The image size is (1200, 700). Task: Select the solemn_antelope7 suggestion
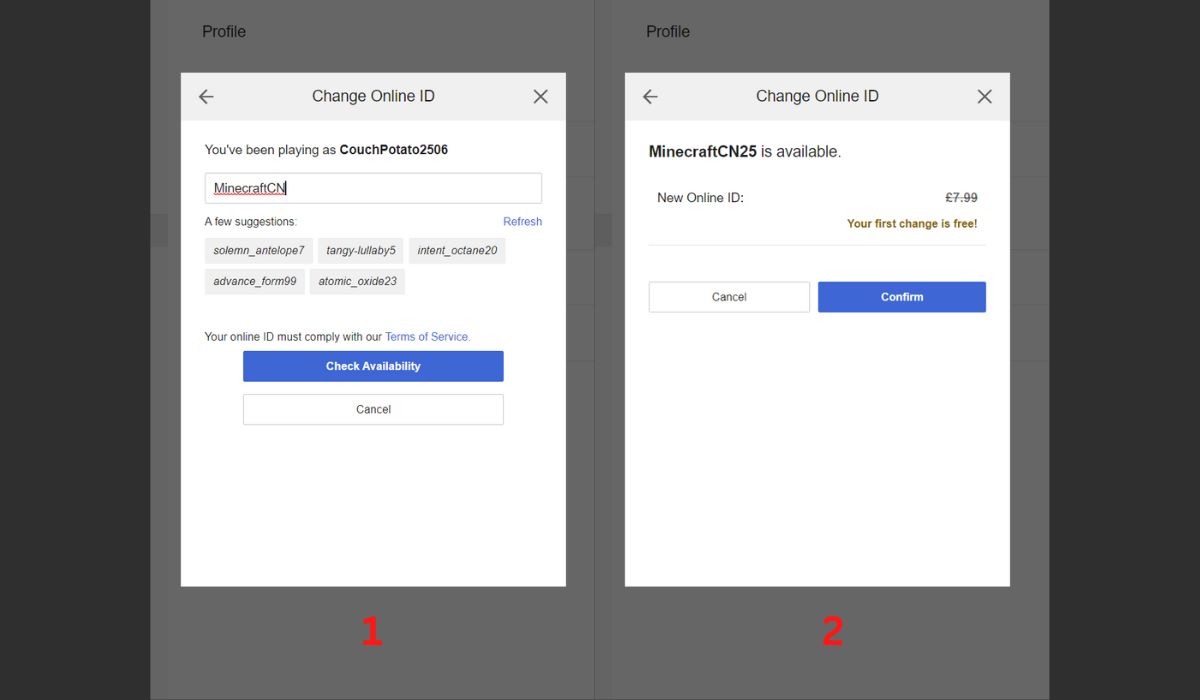pos(259,251)
